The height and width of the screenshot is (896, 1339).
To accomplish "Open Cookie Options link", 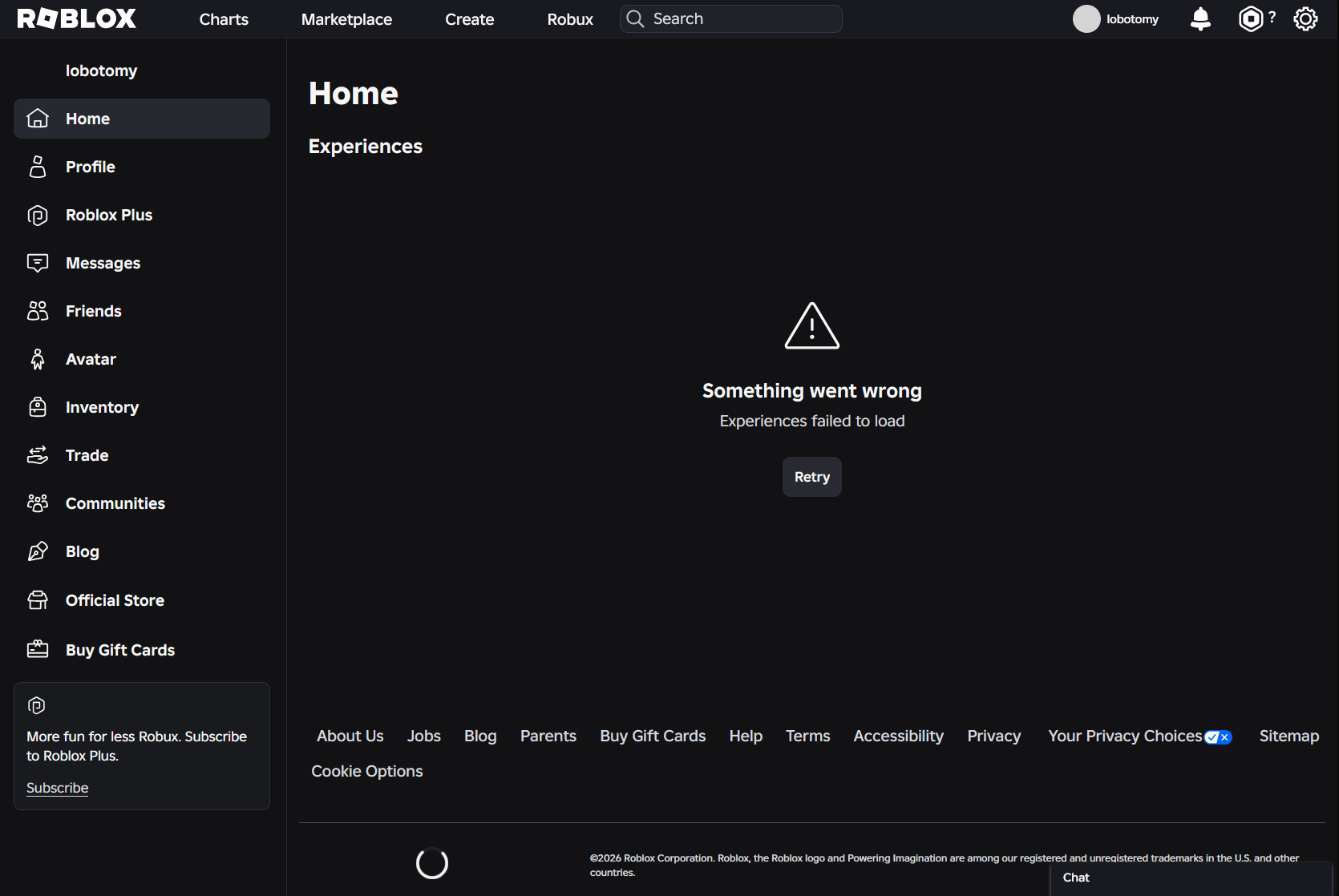I will pyautogui.click(x=367, y=771).
